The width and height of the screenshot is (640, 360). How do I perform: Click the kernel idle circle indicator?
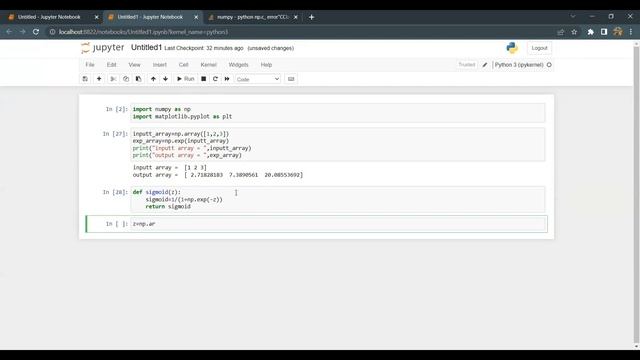point(549,64)
